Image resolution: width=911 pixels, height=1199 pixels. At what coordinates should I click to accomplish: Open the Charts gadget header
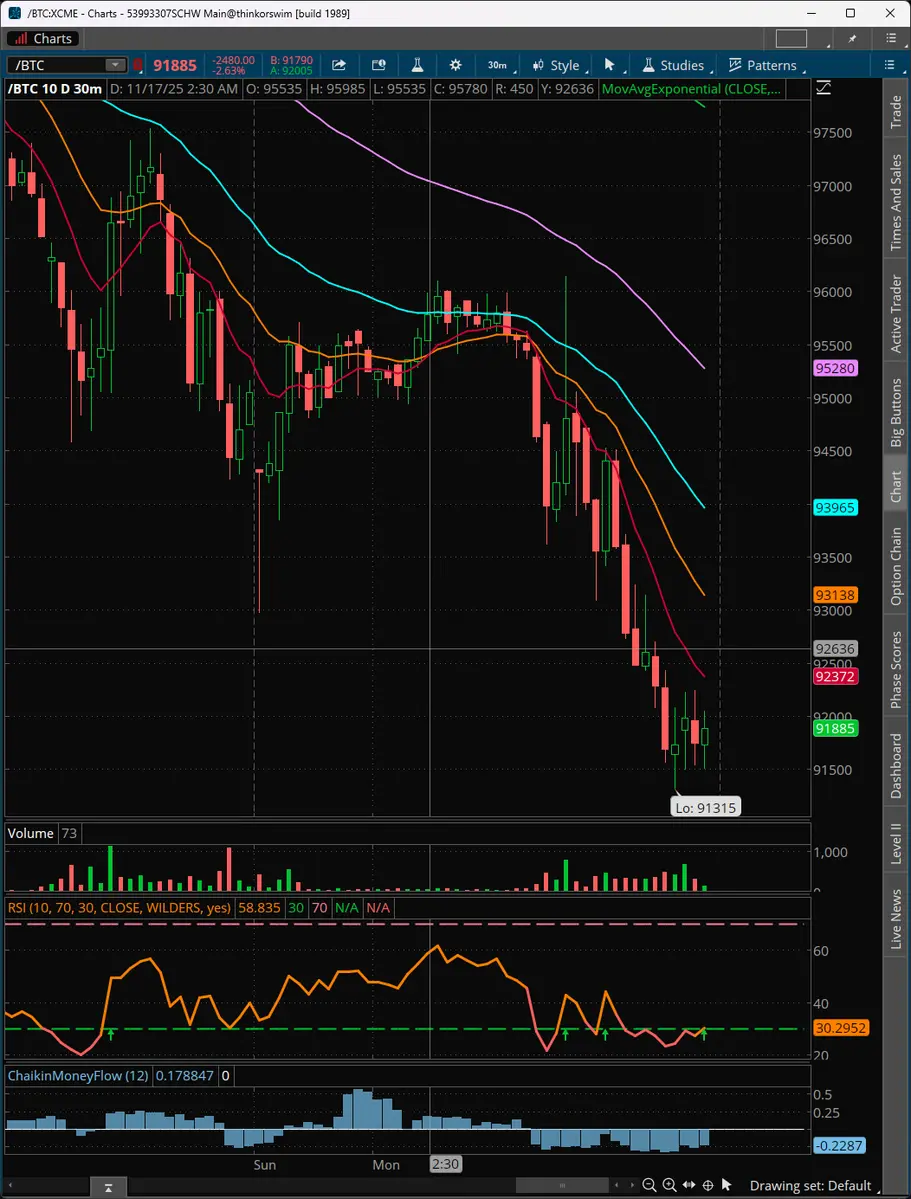click(43, 38)
